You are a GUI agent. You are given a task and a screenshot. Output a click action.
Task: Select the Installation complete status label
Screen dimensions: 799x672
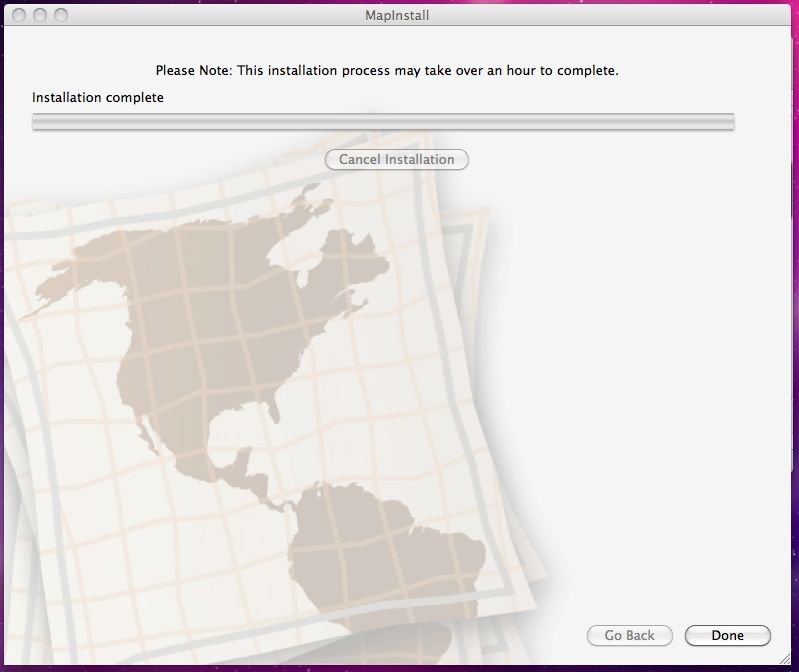tap(98, 97)
